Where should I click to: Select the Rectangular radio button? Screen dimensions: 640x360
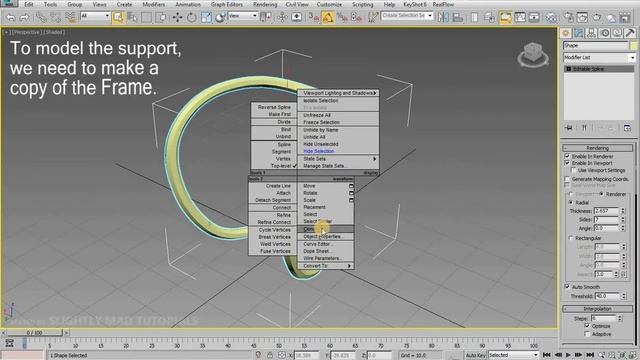click(571, 238)
